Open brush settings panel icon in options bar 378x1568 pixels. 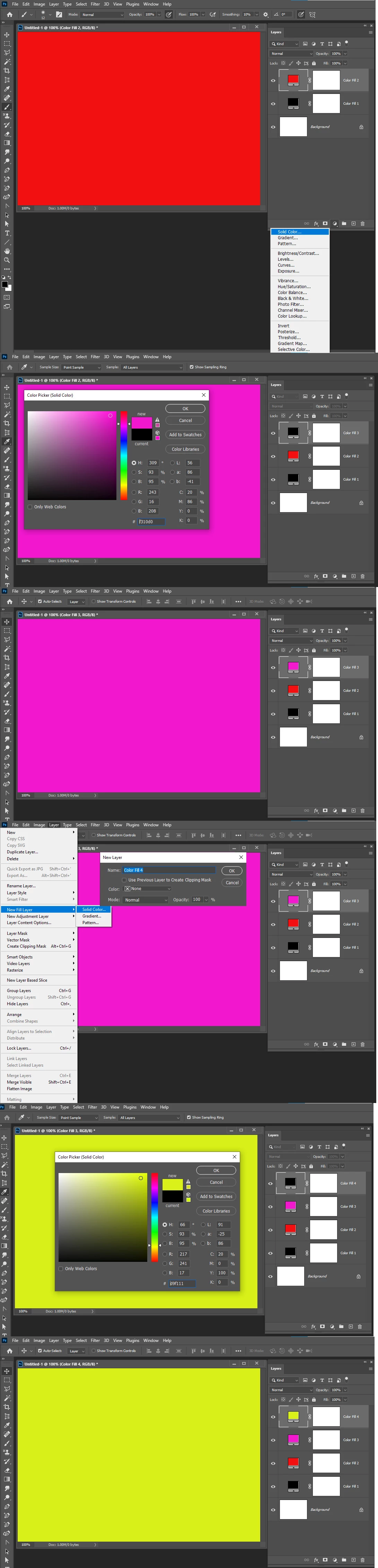tap(59, 15)
